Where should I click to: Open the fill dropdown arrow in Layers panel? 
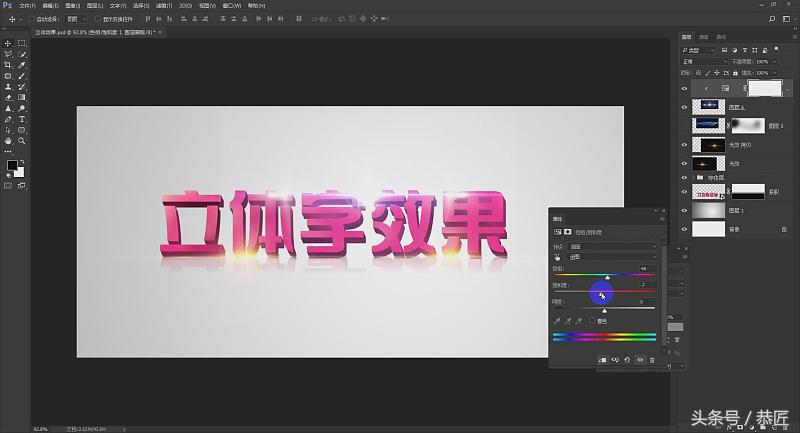[x=774, y=73]
